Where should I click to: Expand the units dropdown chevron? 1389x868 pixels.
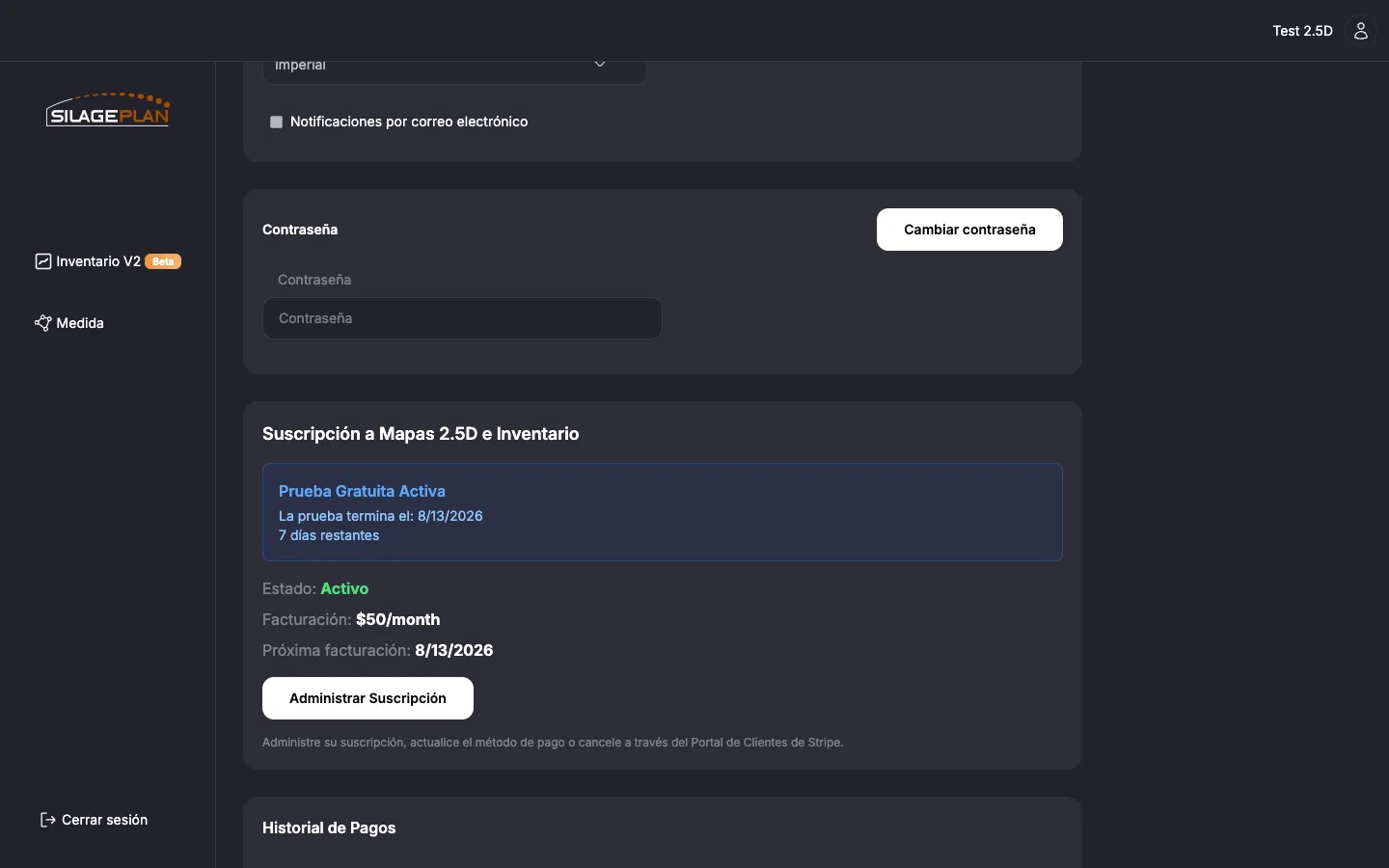tap(600, 65)
